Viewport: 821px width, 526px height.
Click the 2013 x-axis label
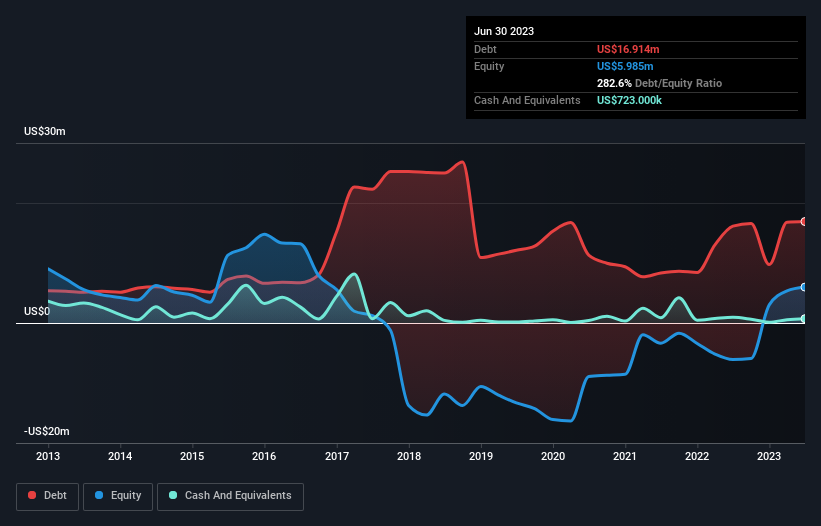tap(48, 456)
